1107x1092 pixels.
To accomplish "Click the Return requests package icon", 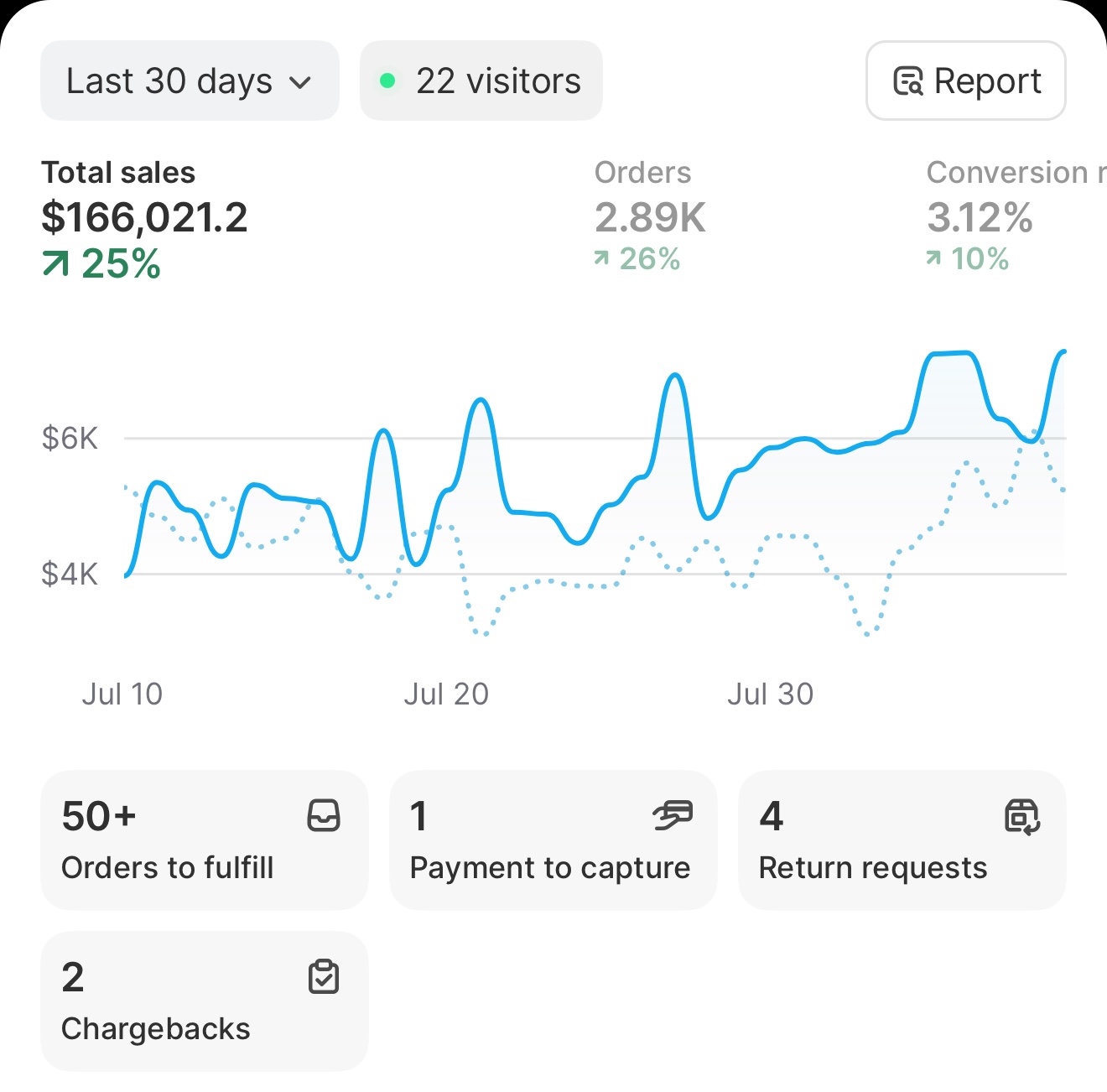I will (x=1021, y=816).
